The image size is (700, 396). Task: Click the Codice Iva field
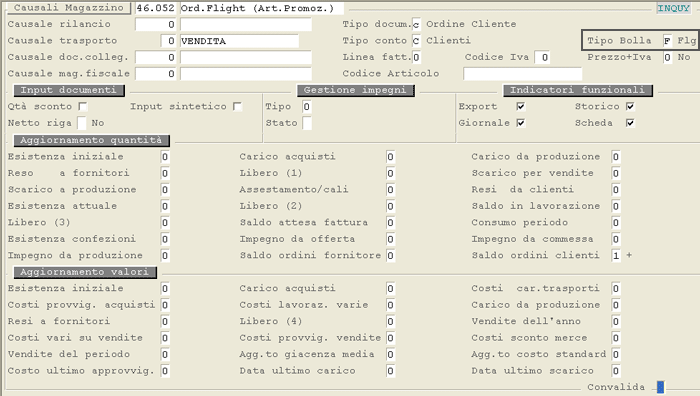(542, 57)
